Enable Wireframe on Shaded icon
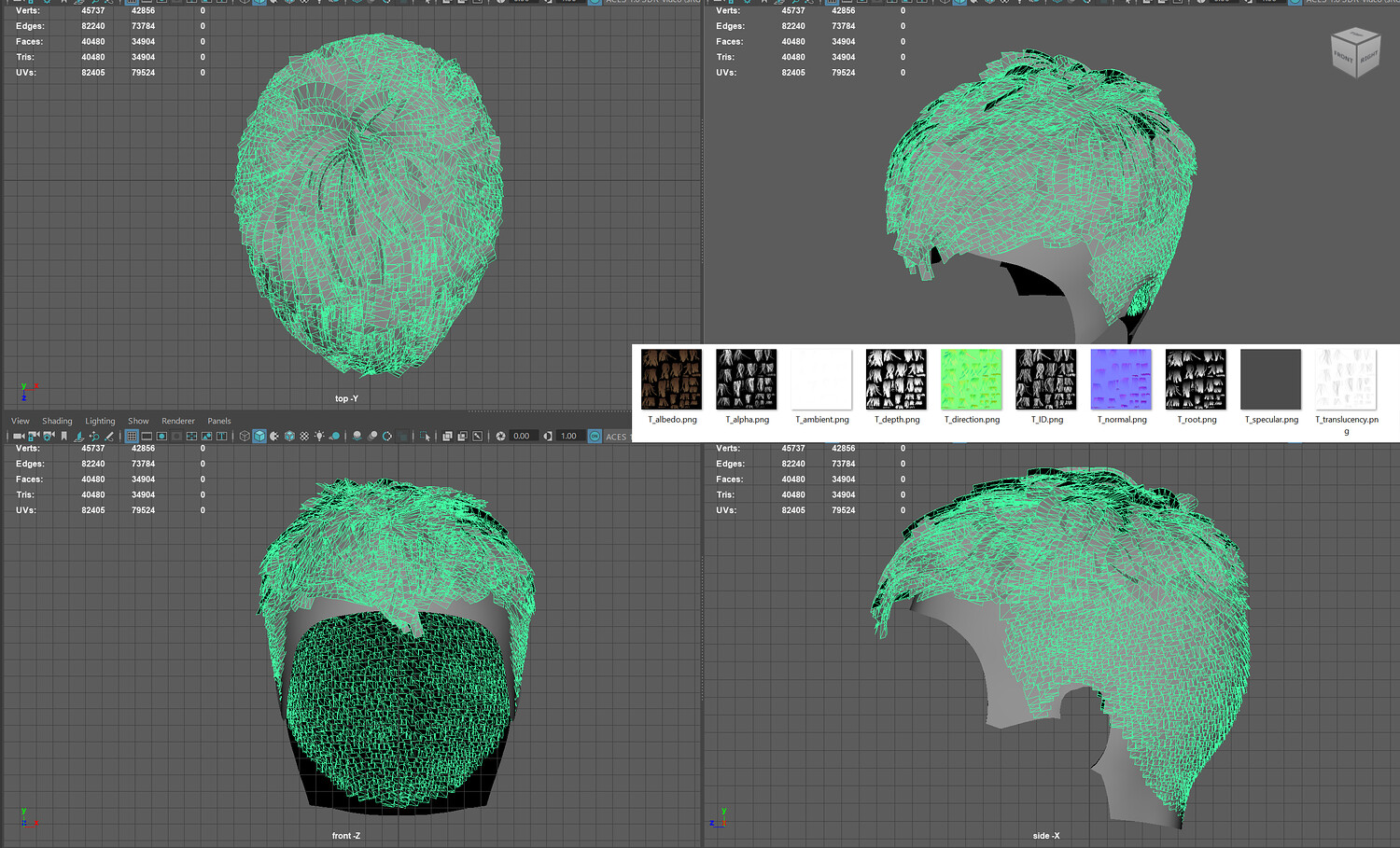The image size is (1400, 848). 289,436
